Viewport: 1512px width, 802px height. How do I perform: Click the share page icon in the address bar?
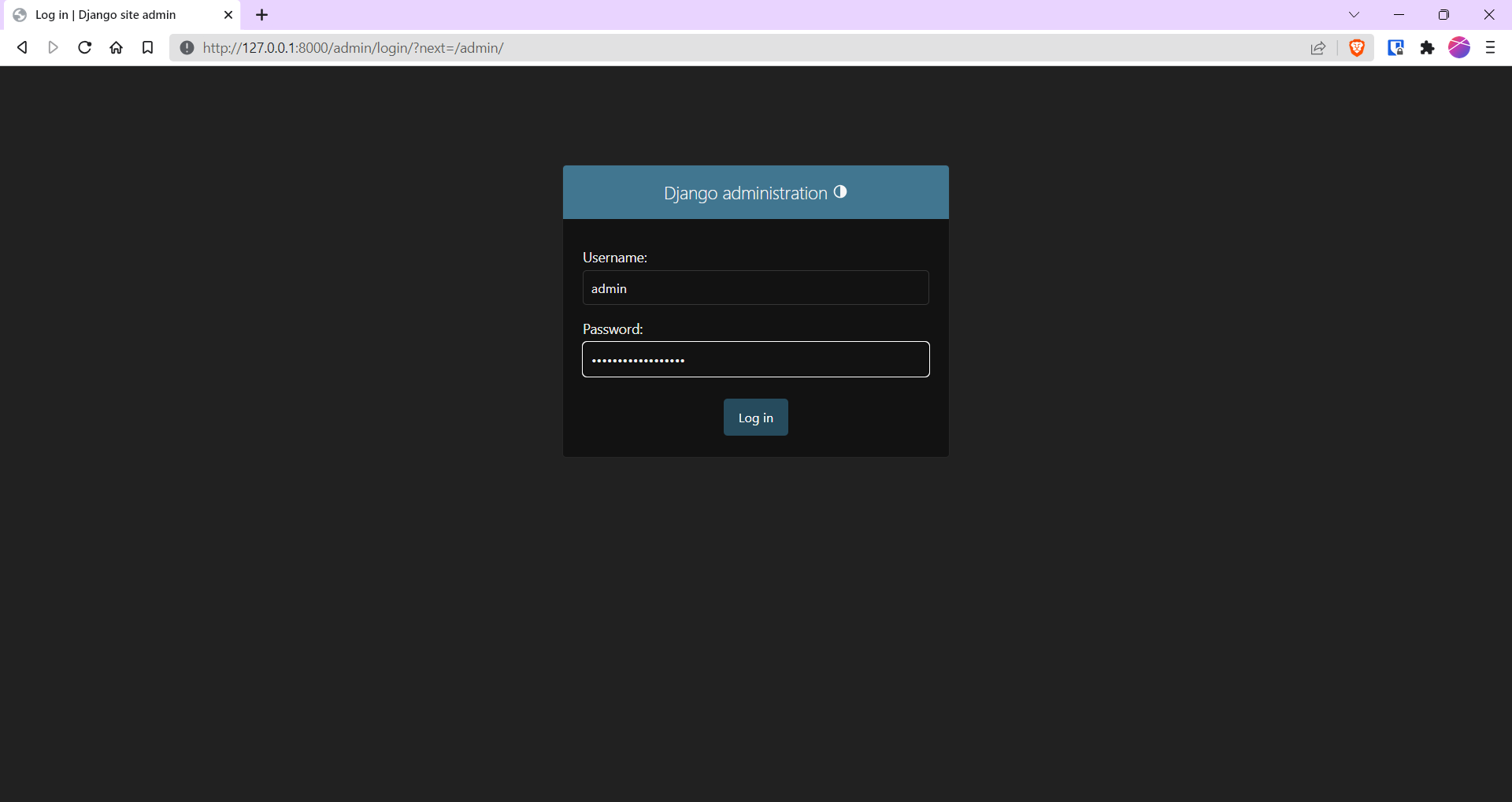click(1318, 48)
